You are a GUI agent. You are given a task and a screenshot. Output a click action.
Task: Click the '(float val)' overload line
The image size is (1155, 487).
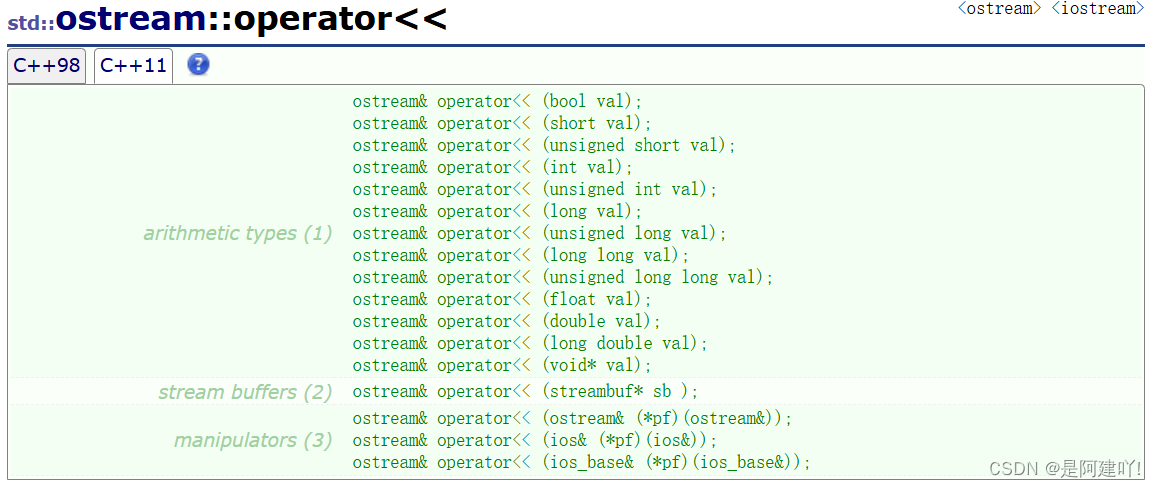[502, 300]
